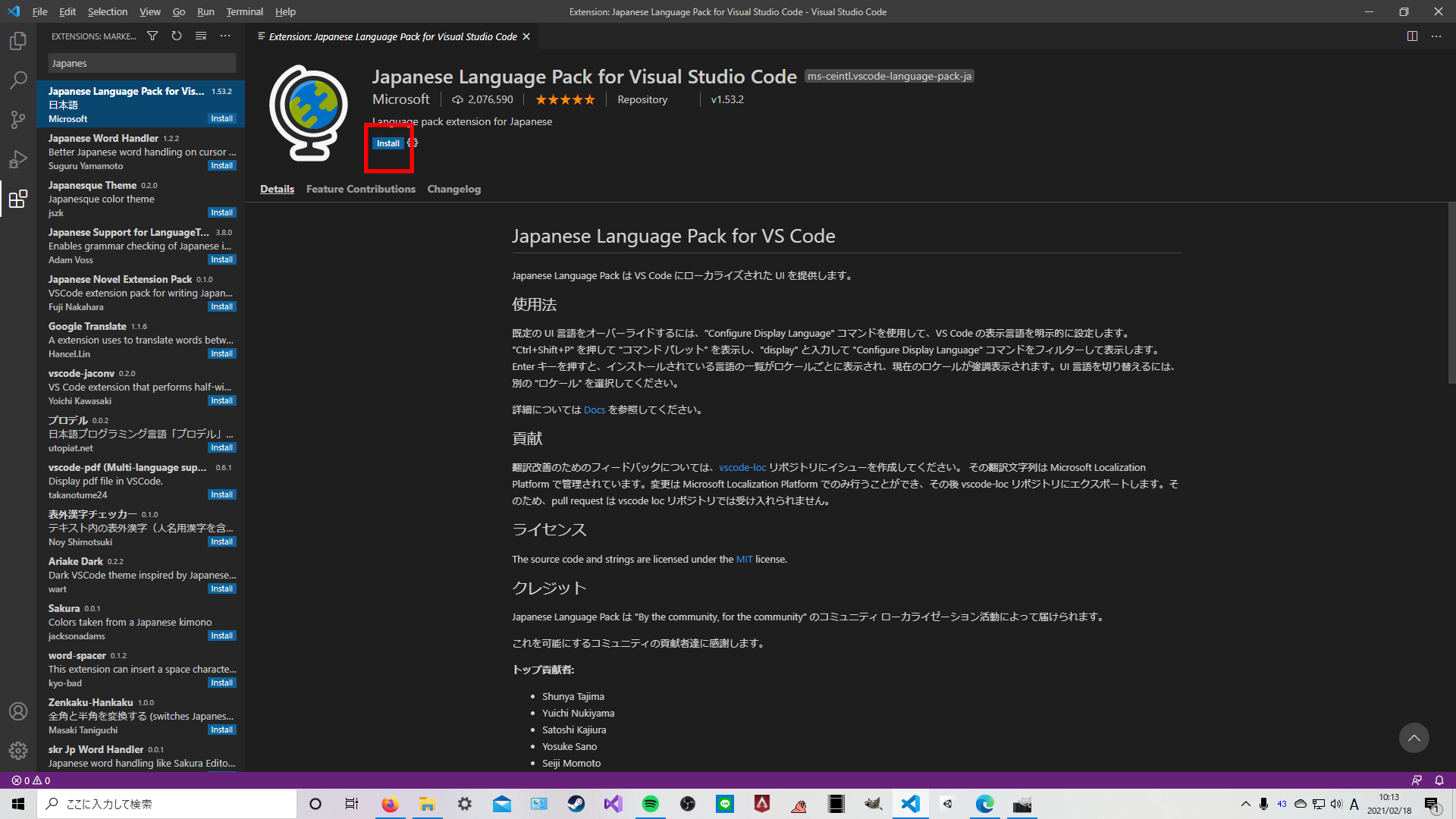Install the Japanese Language Pack extension

click(x=388, y=143)
